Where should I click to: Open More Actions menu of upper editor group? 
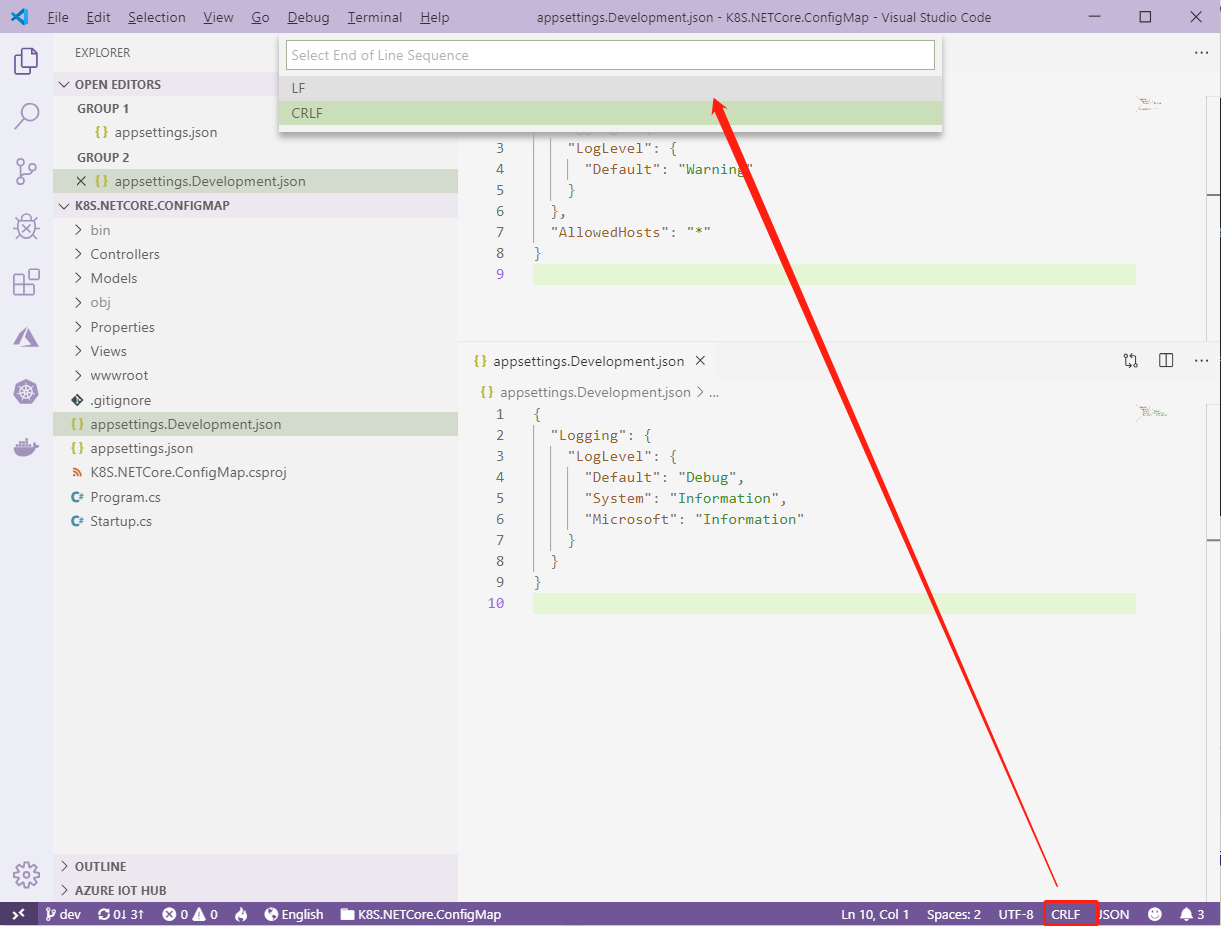[x=1202, y=53]
